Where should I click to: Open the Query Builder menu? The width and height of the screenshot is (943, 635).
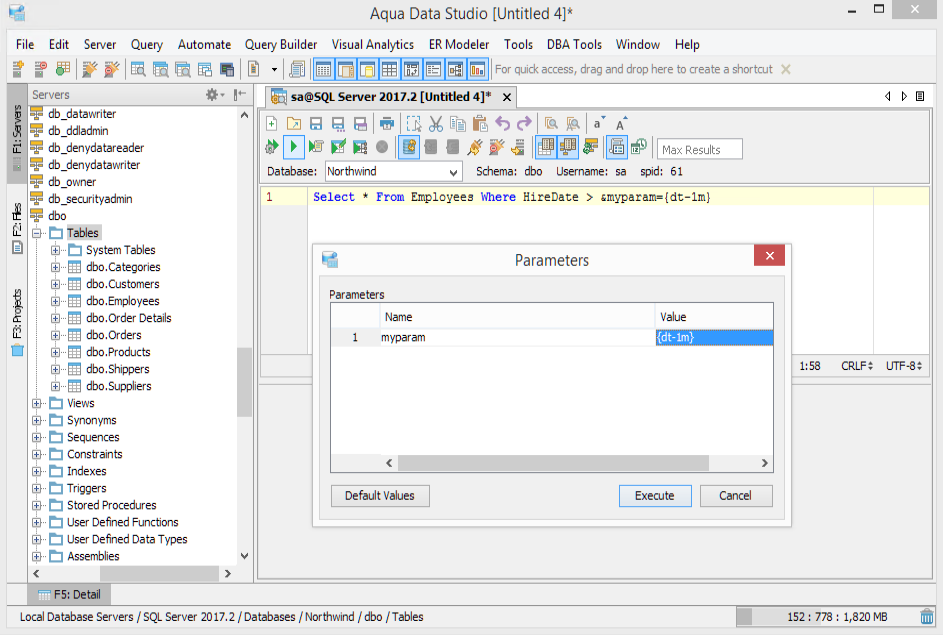pyautogui.click(x=281, y=44)
